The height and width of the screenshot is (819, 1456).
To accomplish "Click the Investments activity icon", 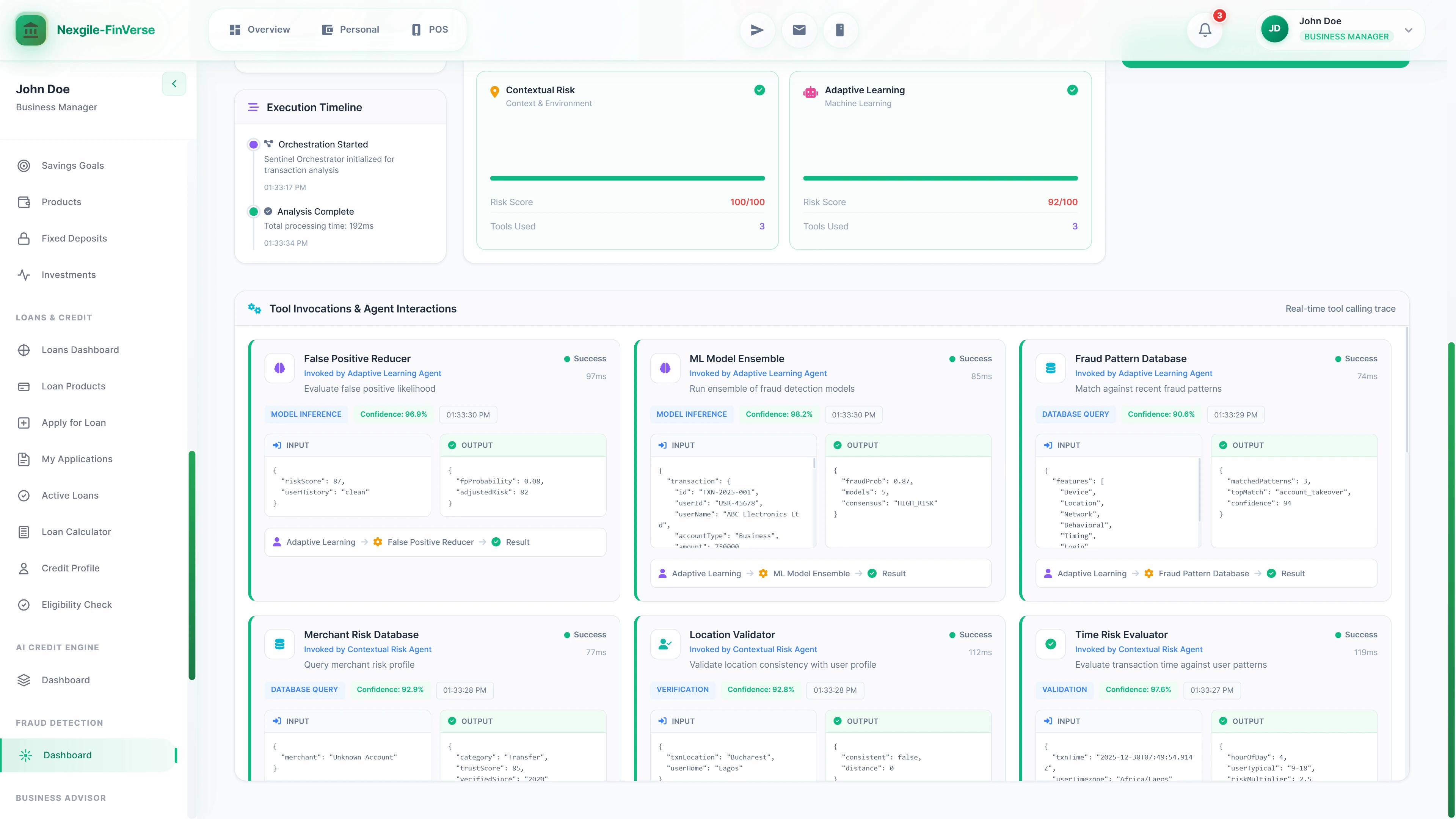I will [x=24, y=275].
